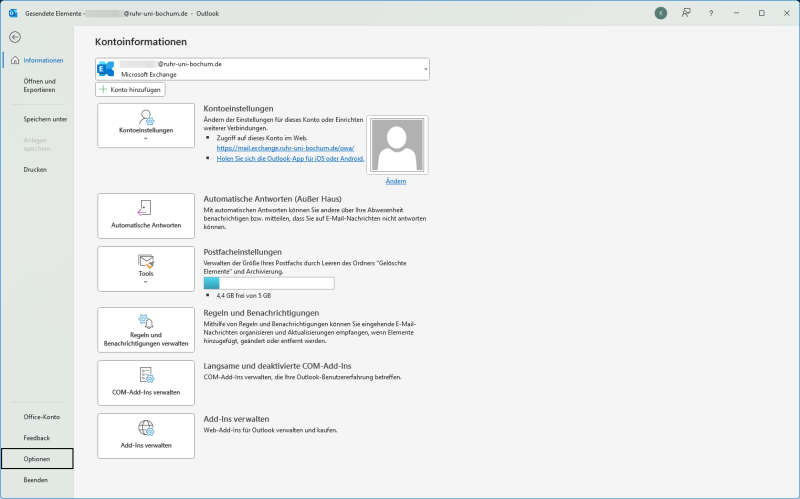The height and width of the screenshot is (499, 800).
Task: Open the Öffnen und Exportieren tab
Action: tap(40, 85)
